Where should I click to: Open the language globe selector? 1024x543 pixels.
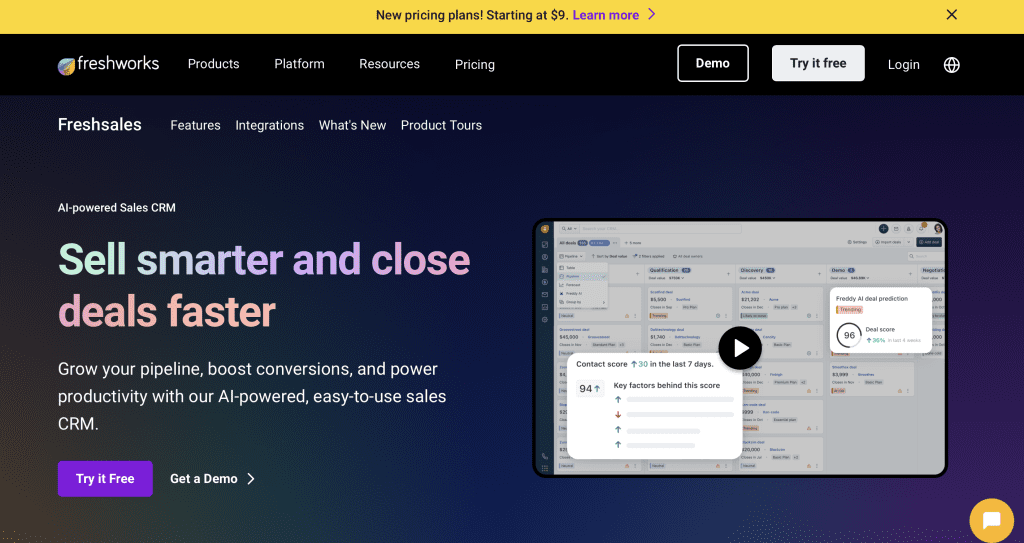952,65
